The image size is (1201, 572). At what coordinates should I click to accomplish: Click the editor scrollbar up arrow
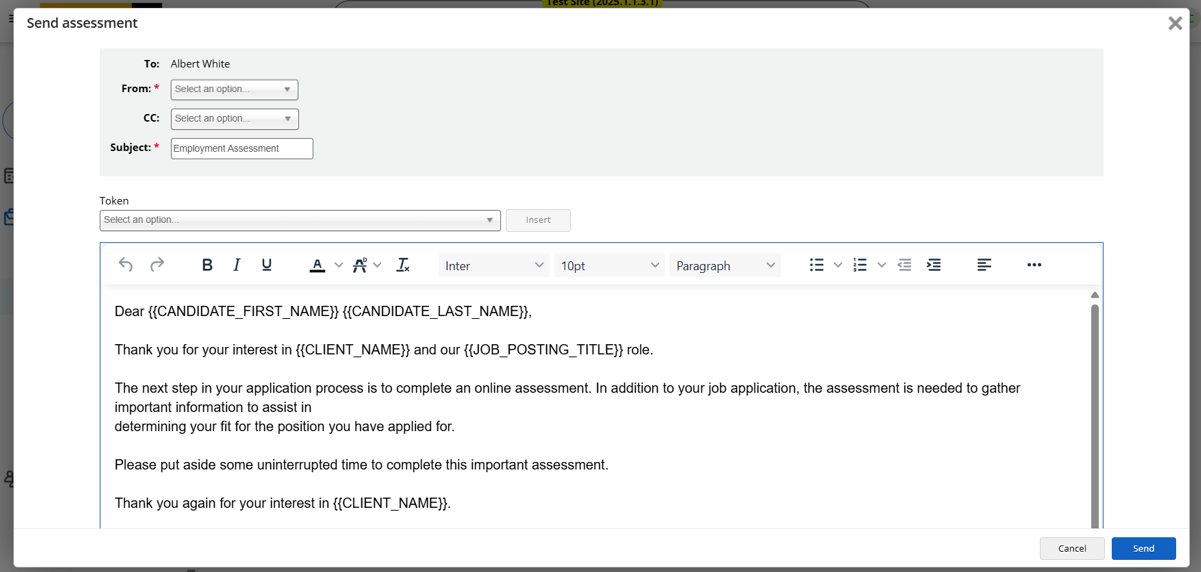point(1094,295)
